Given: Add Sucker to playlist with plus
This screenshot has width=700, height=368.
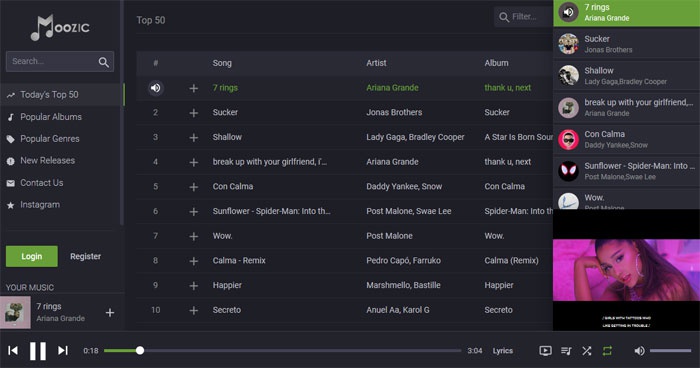Looking at the screenshot, I should (193, 113).
